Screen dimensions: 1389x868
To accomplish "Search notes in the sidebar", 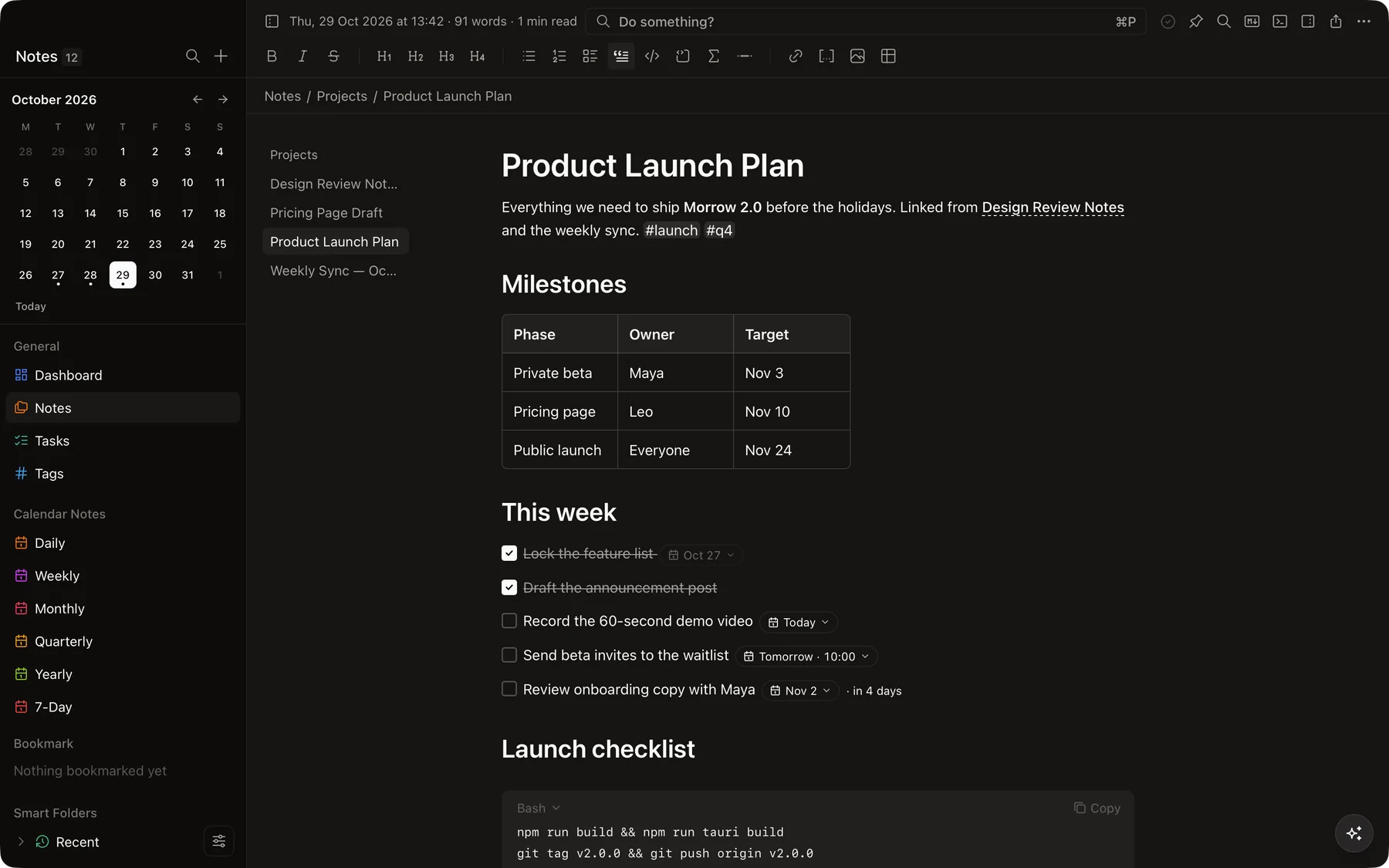I will 193,56.
